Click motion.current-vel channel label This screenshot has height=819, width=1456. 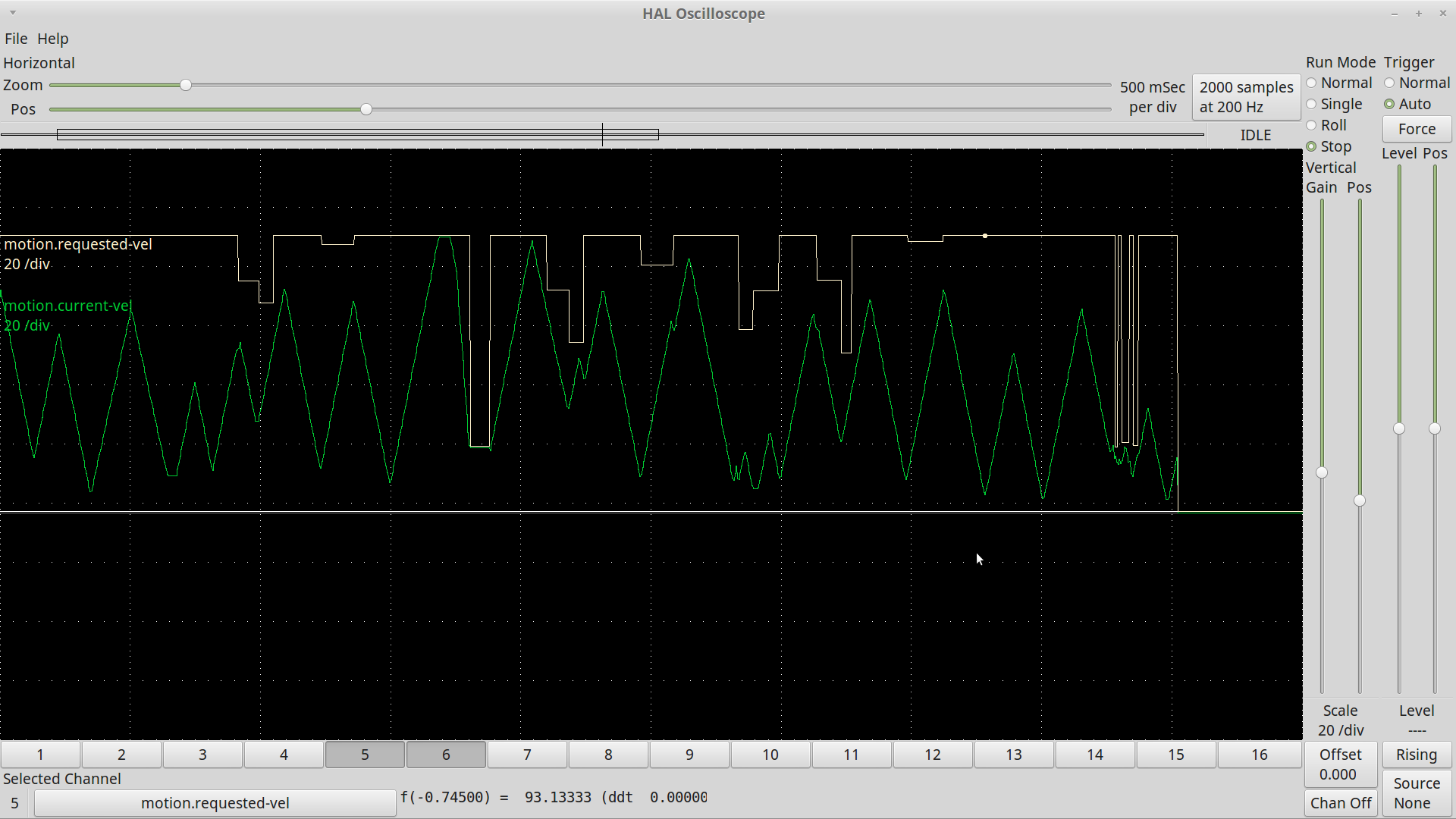coord(66,305)
